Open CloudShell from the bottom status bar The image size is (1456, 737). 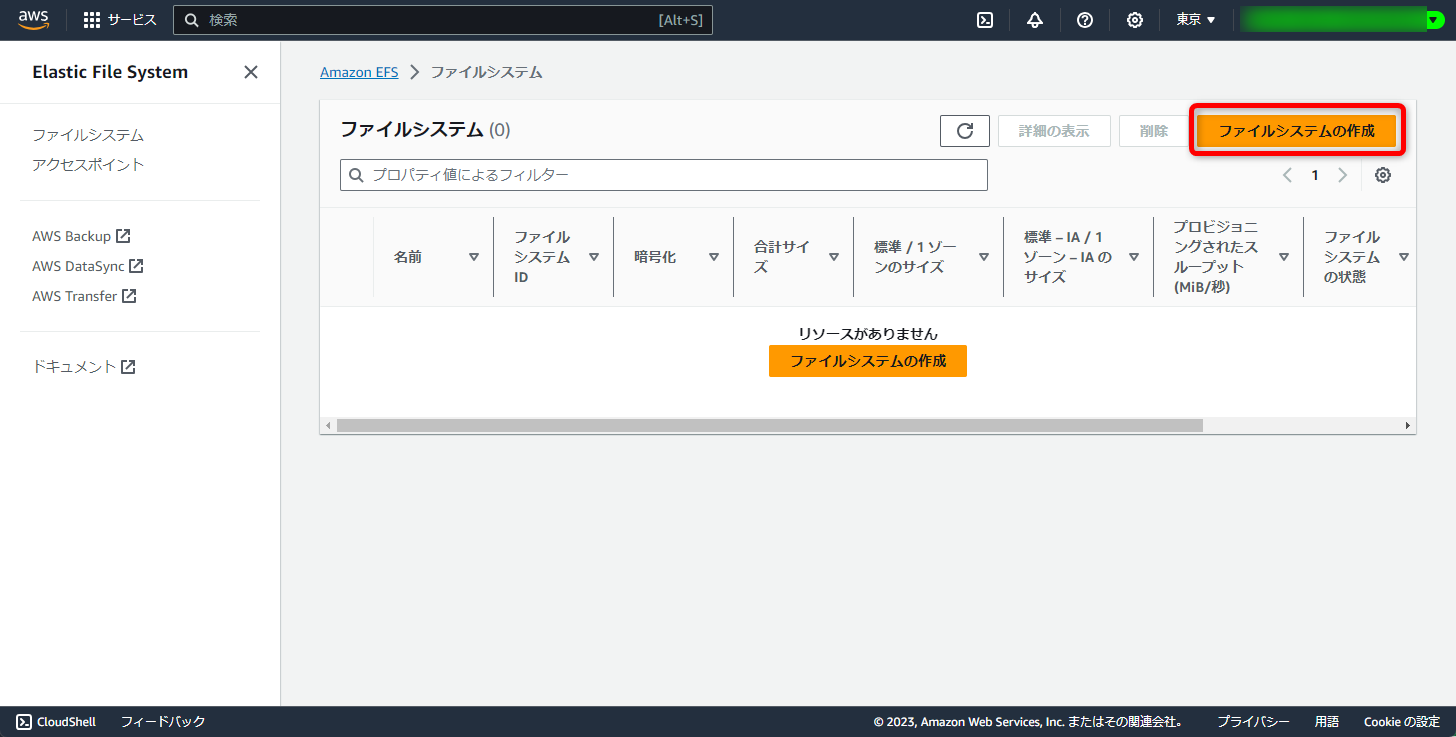[55, 721]
